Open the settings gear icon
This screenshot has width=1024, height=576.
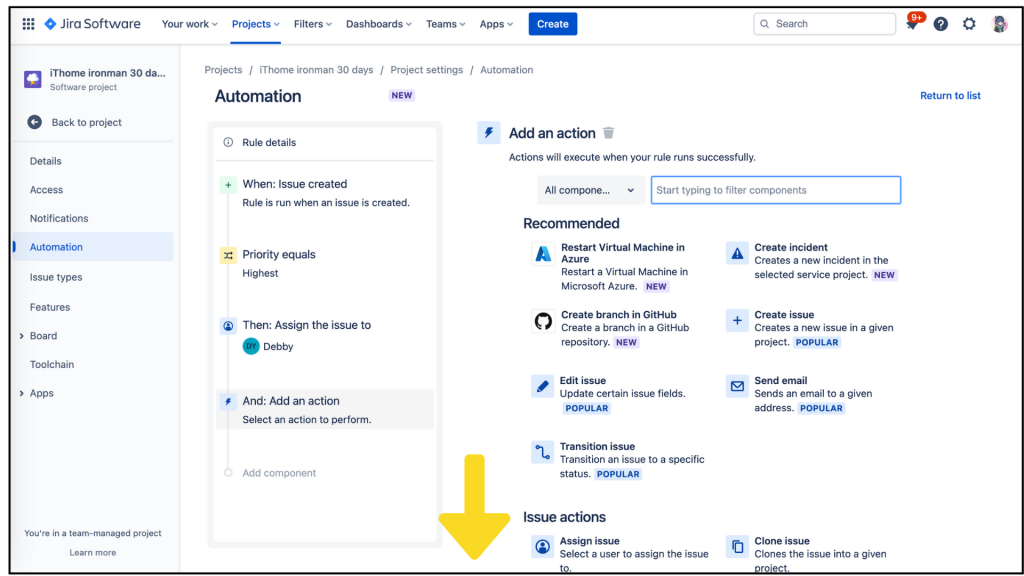click(969, 24)
